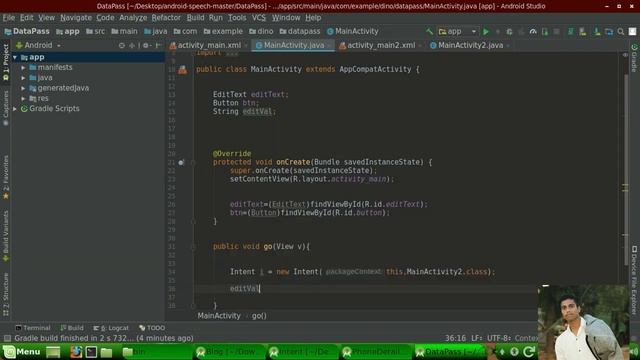Image resolution: width=640 pixels, height=360 pixels.
Task: Launch Firefox from the taskbar
Action: coord(76,351)
